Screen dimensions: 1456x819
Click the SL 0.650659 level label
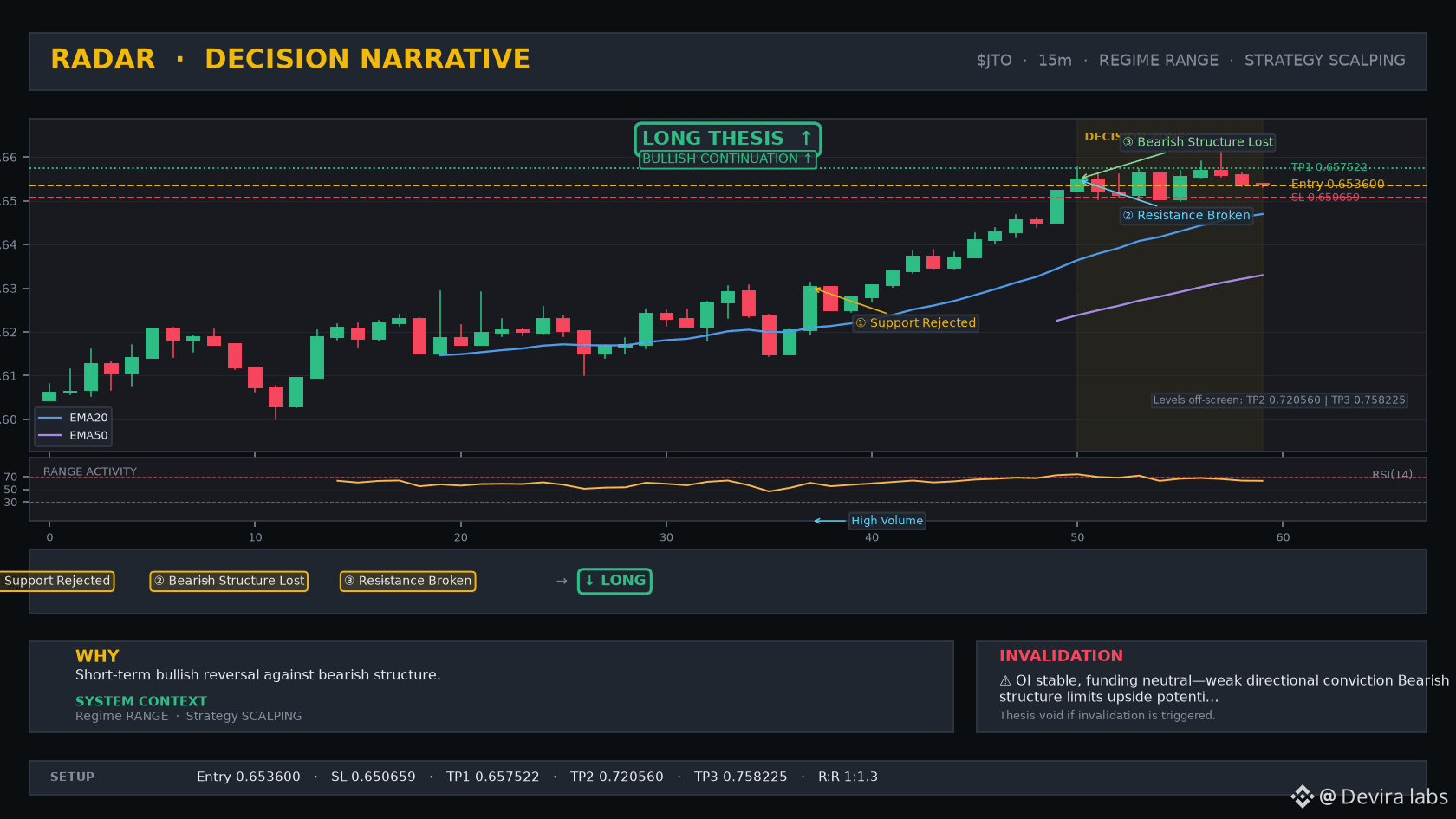[1325, 198]
